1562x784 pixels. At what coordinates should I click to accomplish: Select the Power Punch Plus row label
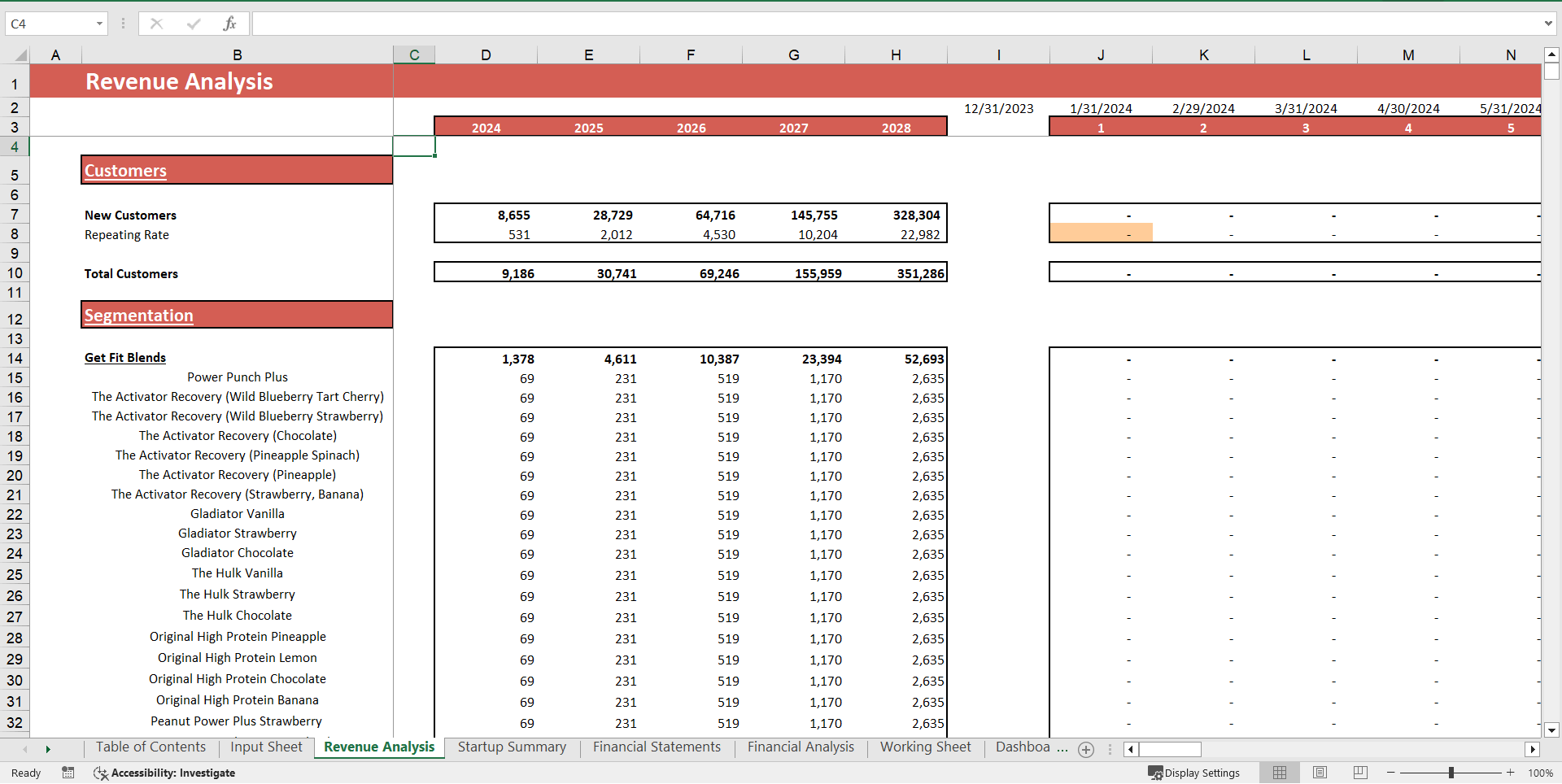tap(238, 377)
